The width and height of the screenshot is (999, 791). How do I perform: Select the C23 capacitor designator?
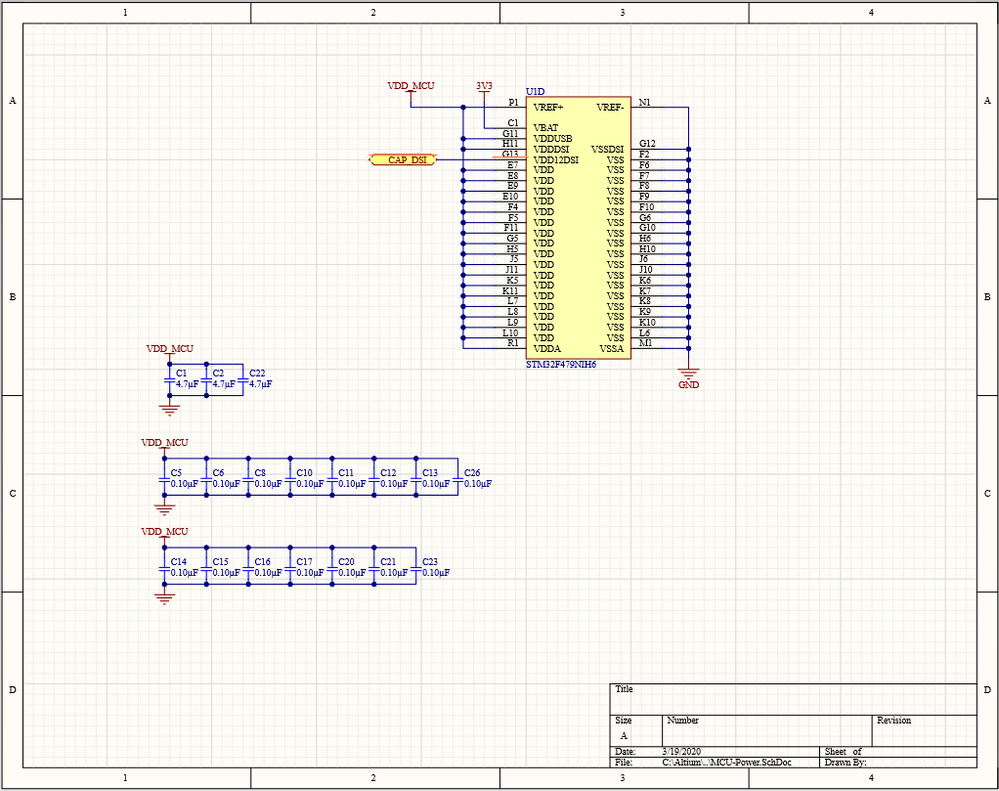(x=430, y=562)
